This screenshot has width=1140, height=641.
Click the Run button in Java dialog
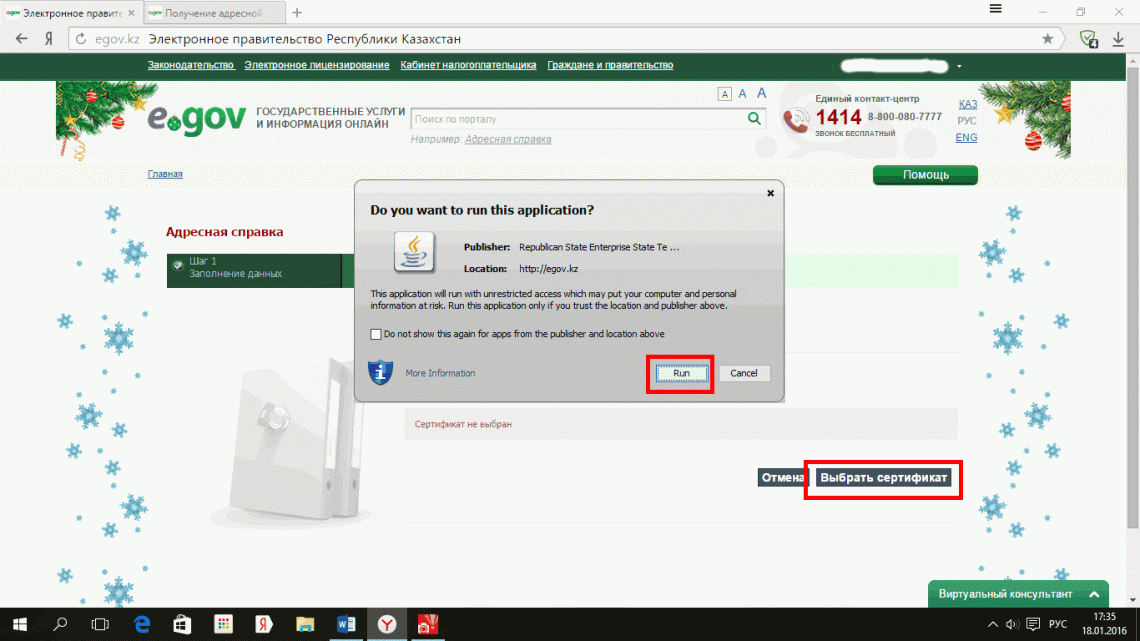(x=680, y=373)
